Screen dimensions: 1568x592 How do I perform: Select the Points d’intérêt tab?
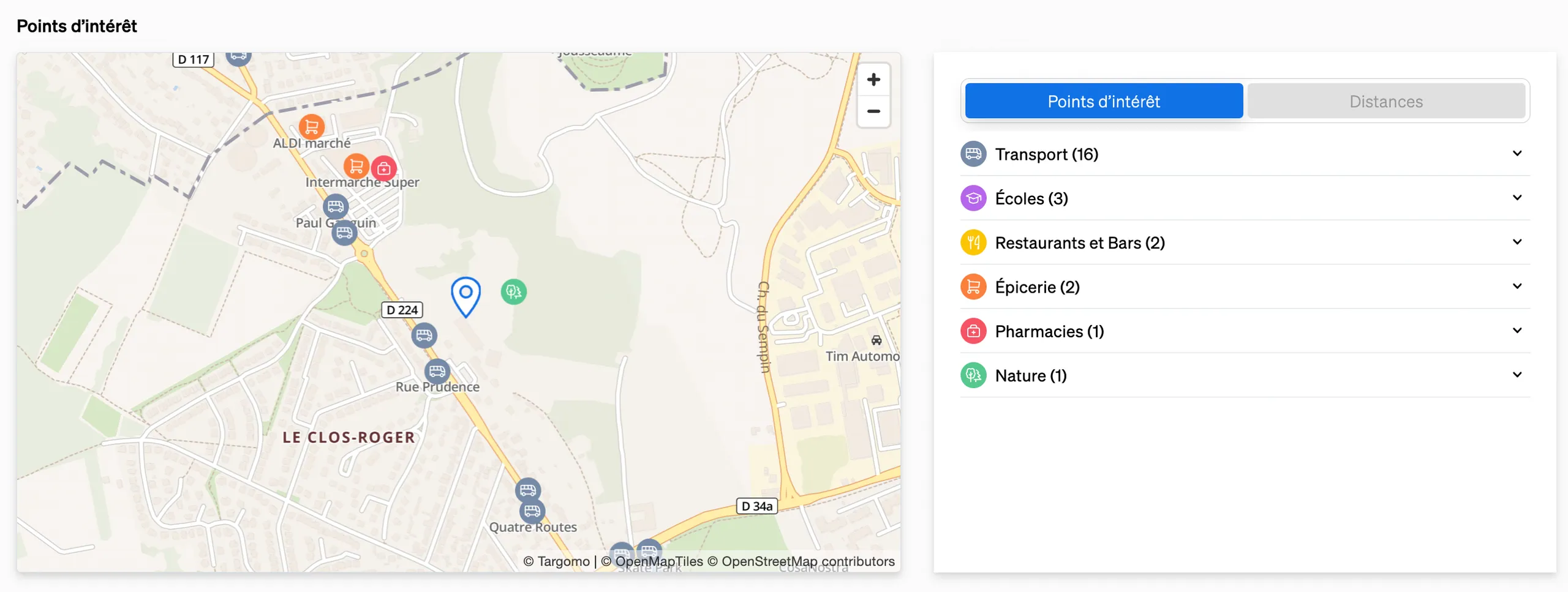pyautogui.click(x=1104, y=101)
